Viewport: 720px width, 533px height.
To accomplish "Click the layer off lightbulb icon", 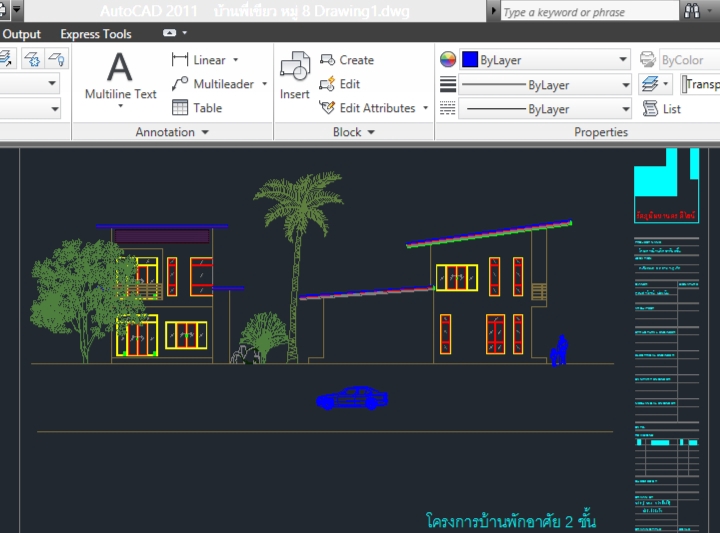I will (x=57, y=59).
